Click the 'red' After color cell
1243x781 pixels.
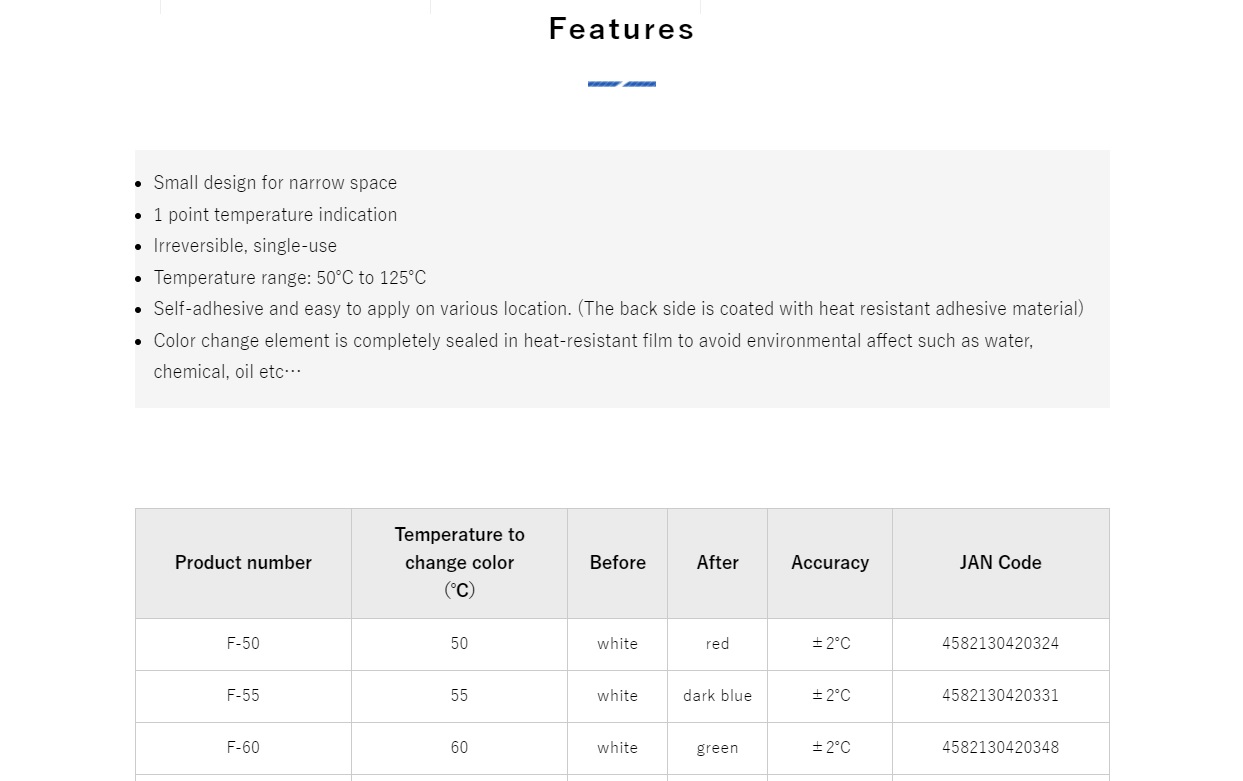pyautogui.click(x=717, y=644)
